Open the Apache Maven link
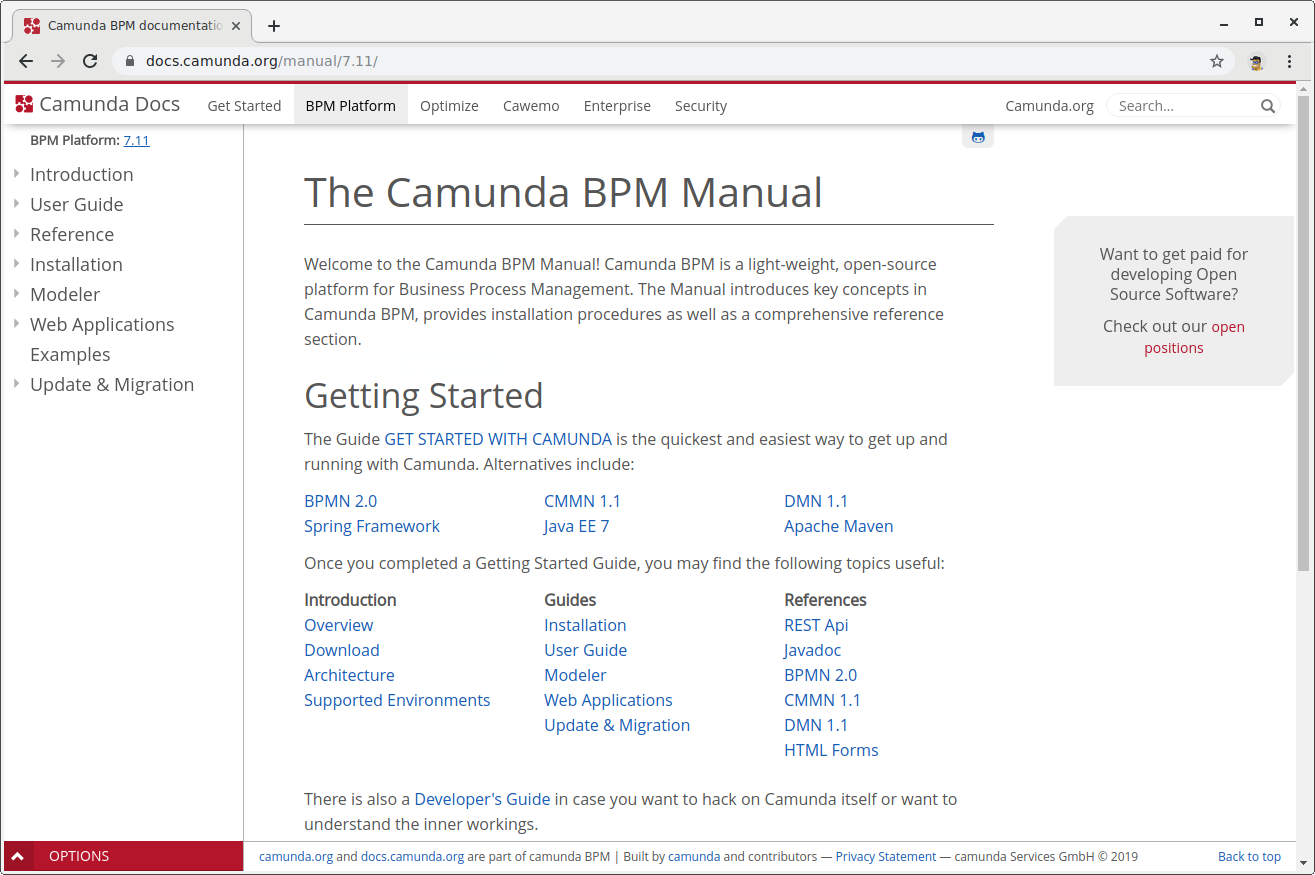 click(x=839, y=526)
